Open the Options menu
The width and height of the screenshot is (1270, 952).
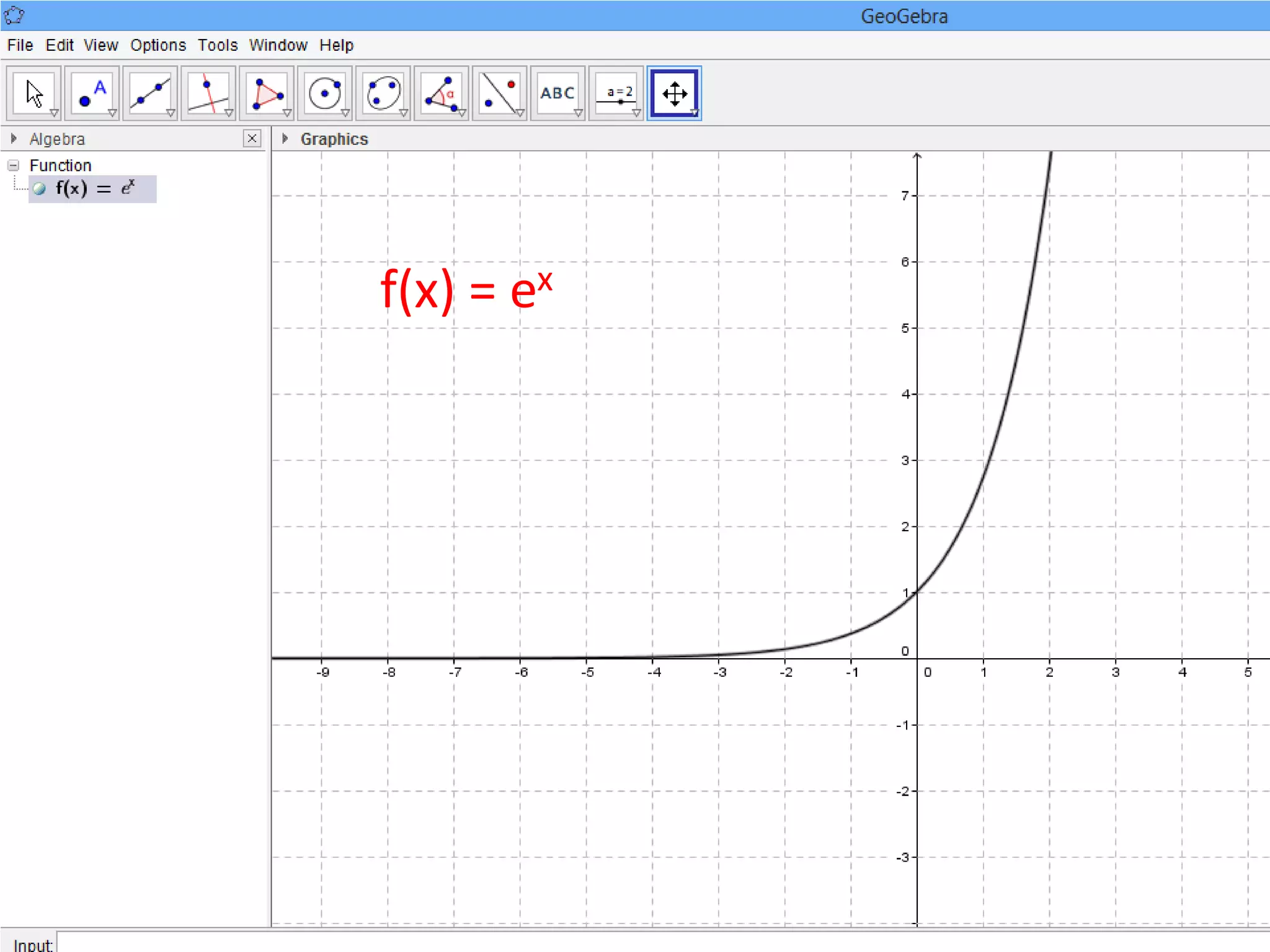click(158, 45)
